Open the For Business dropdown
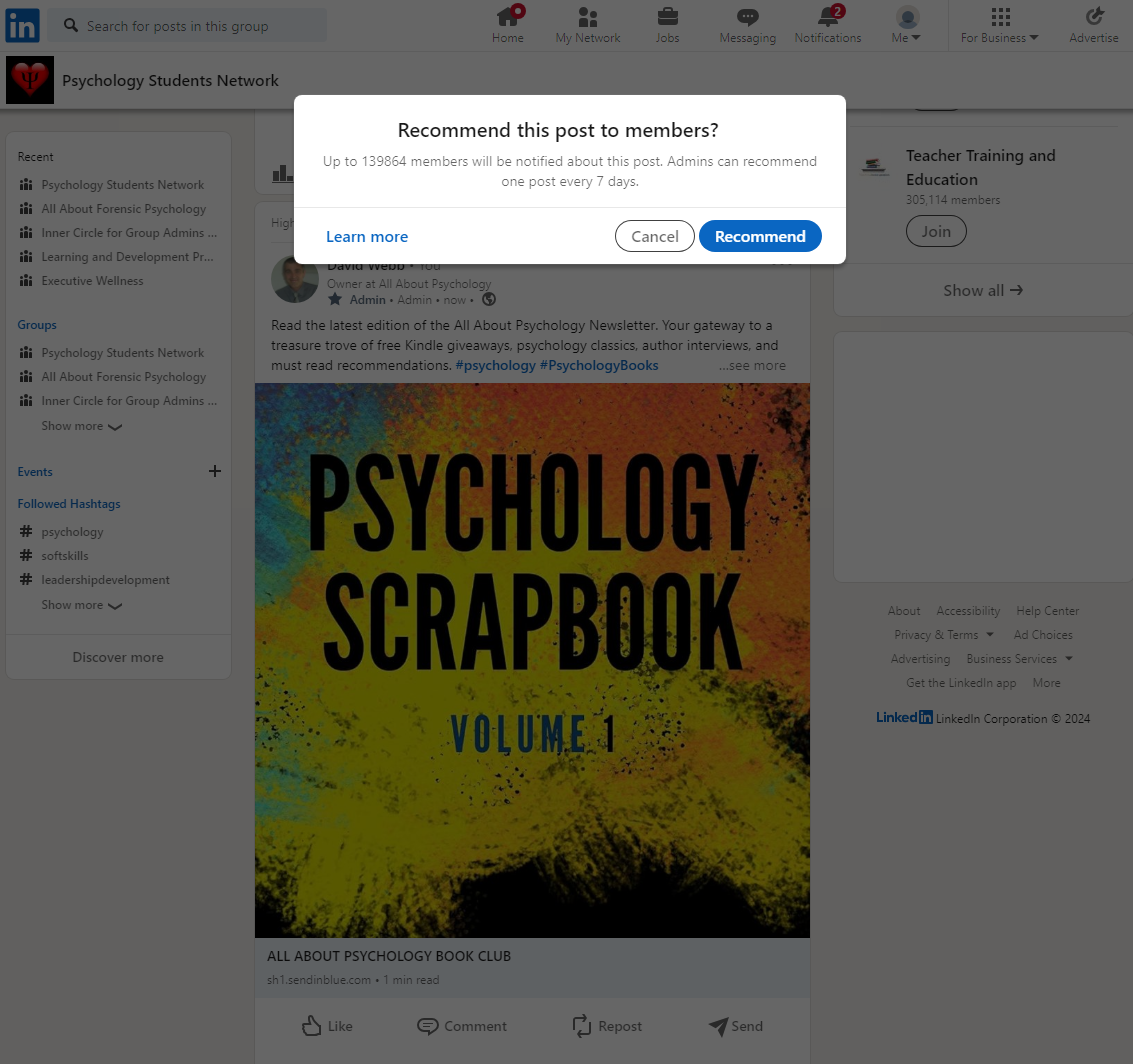This screenshot has width=1133, height=1064. [999, 25]
